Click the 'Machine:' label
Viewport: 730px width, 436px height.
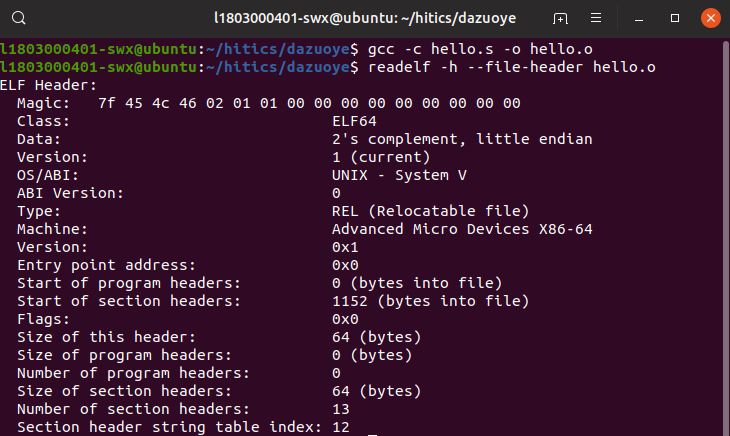point(52,229)
